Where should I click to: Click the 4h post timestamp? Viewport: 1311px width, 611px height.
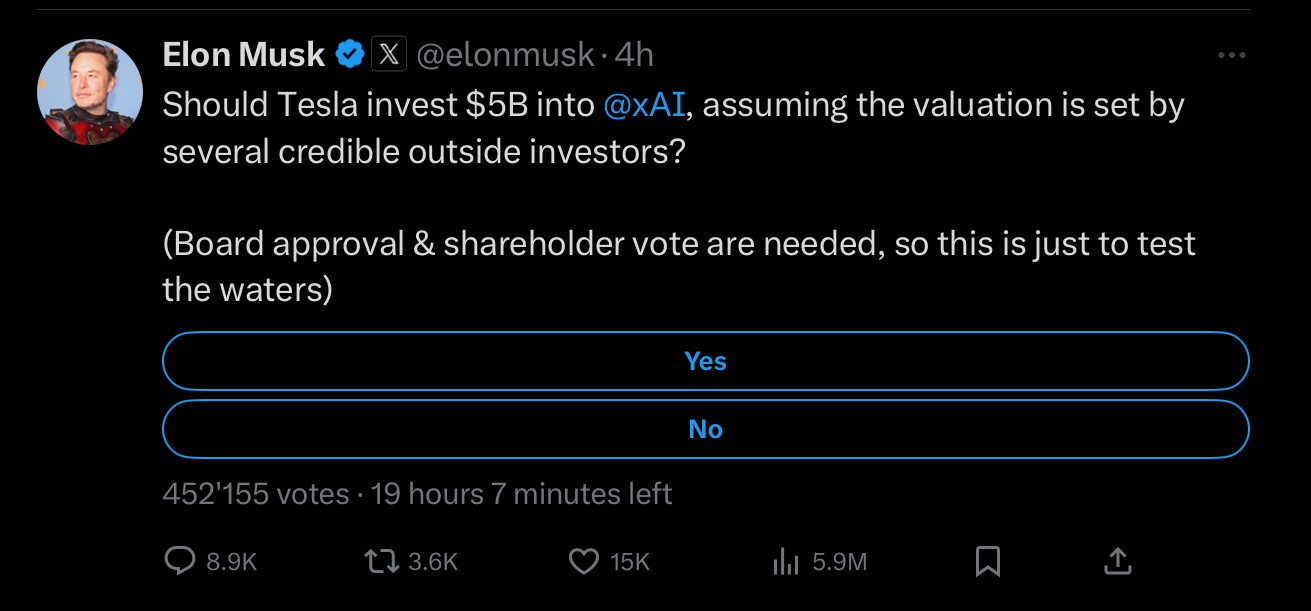pos(634,55)
